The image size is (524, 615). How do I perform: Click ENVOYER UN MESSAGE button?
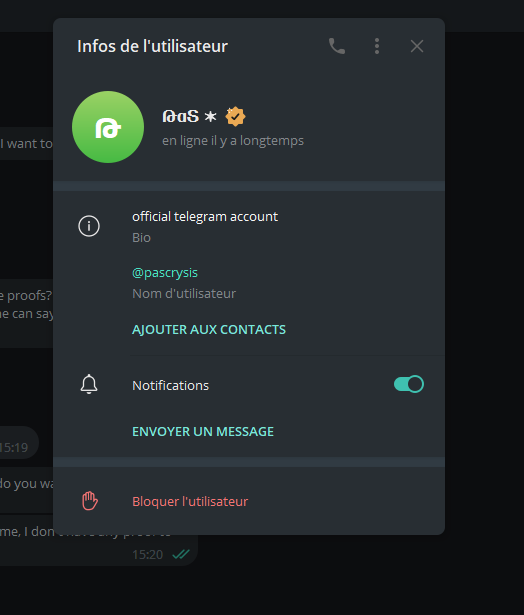(x=203, y=431)
